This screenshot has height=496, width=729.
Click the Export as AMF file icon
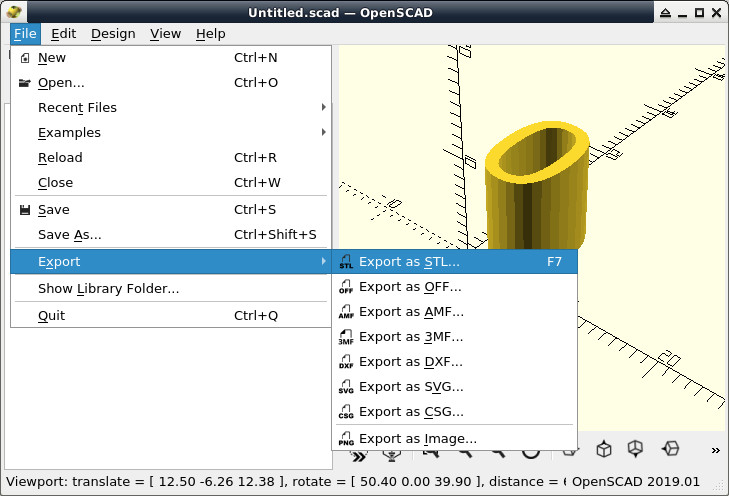pos(346,312)
